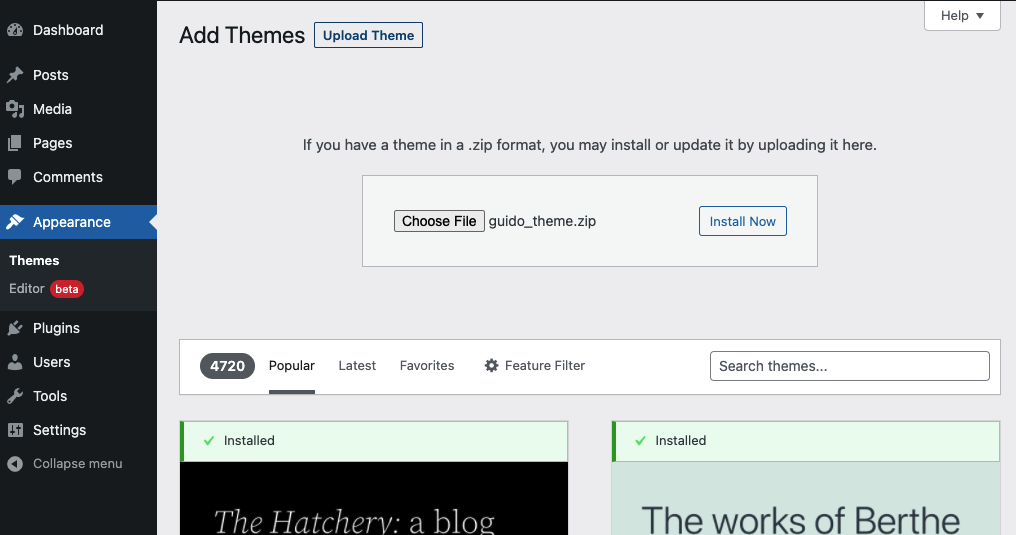Image resolution: width=1016 pixels, height=535 pixels.
Task: Click the Settings sliders icon
Action: (15, 430)
